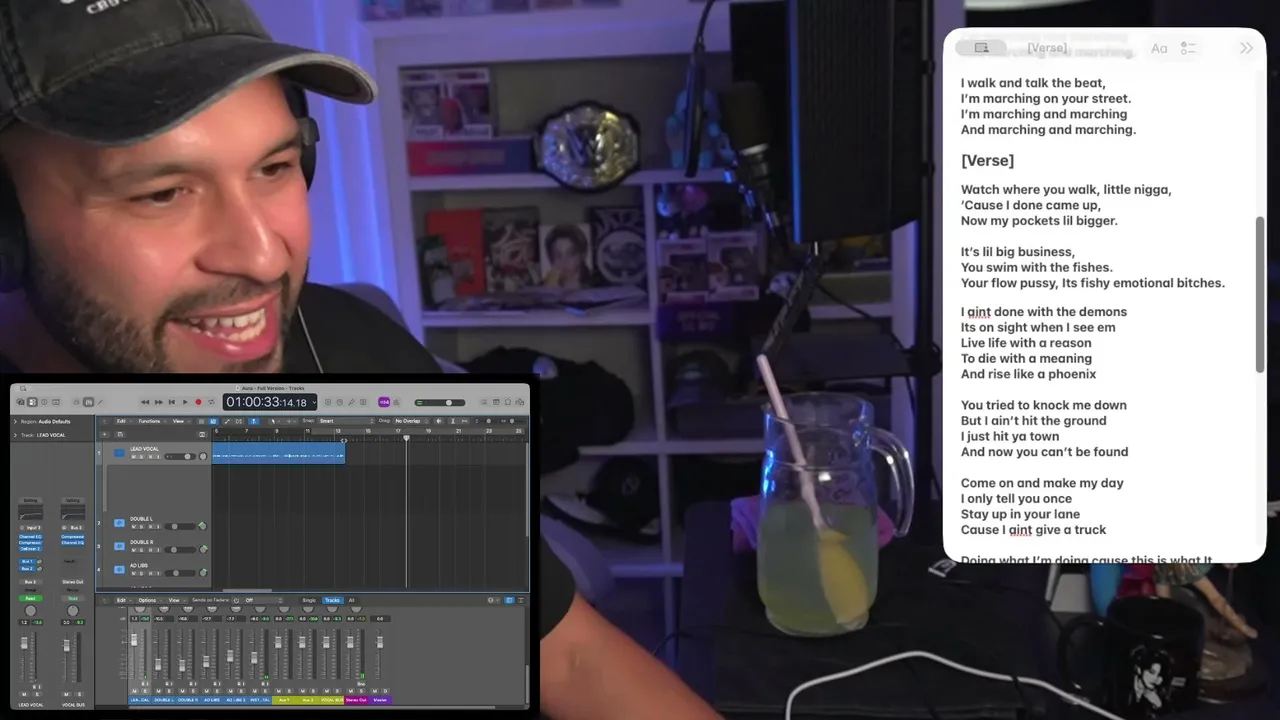Toggle Cycle mode in the transport
1280x720 pixels.
point(211,402)
